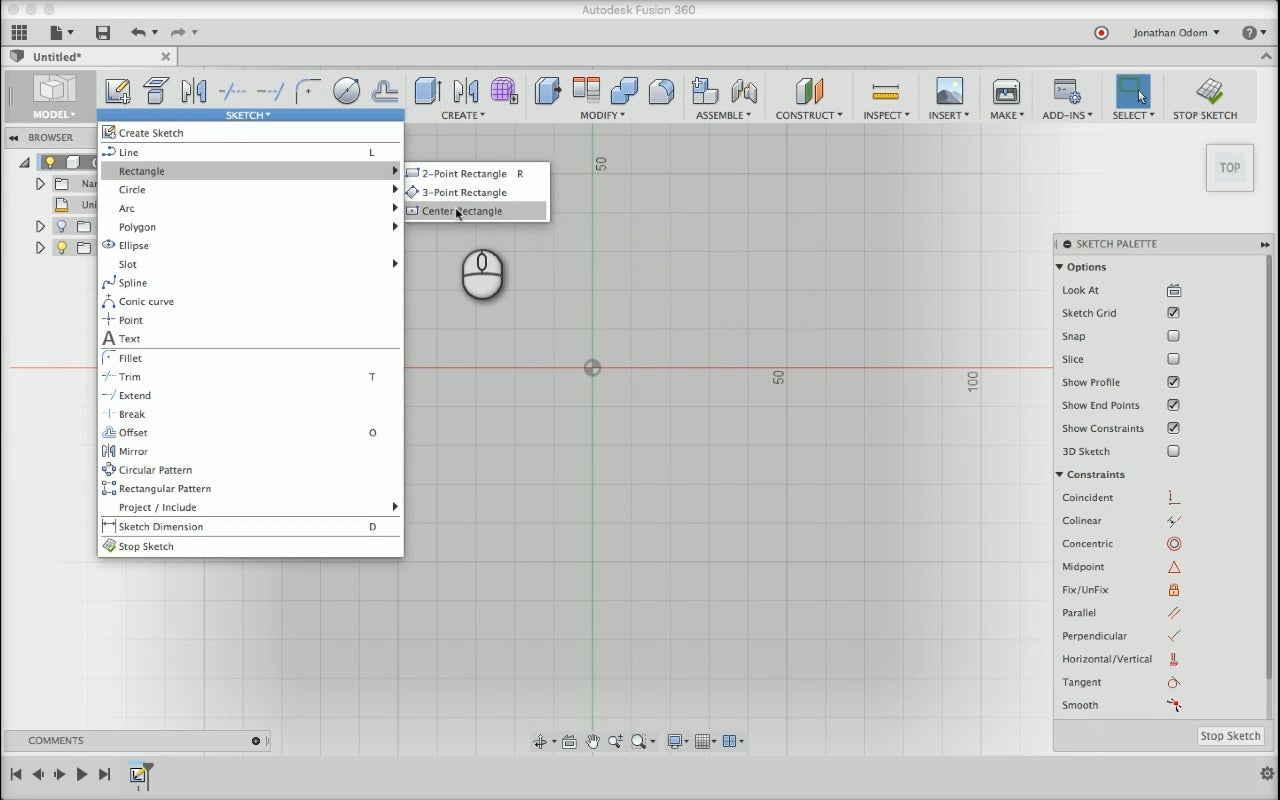
Task: Enable the Snap checkbox
Action: point(1174,336)
